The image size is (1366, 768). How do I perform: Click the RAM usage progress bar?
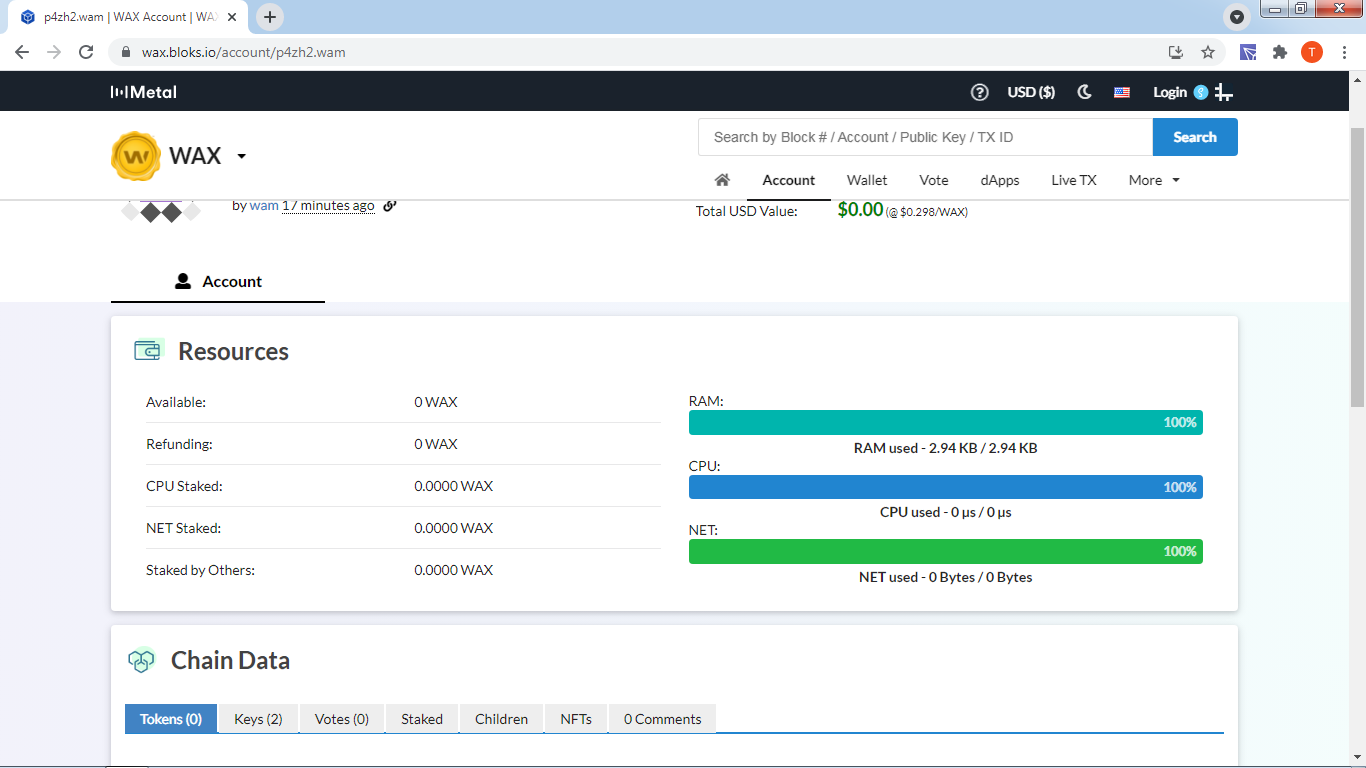point(946,422)
